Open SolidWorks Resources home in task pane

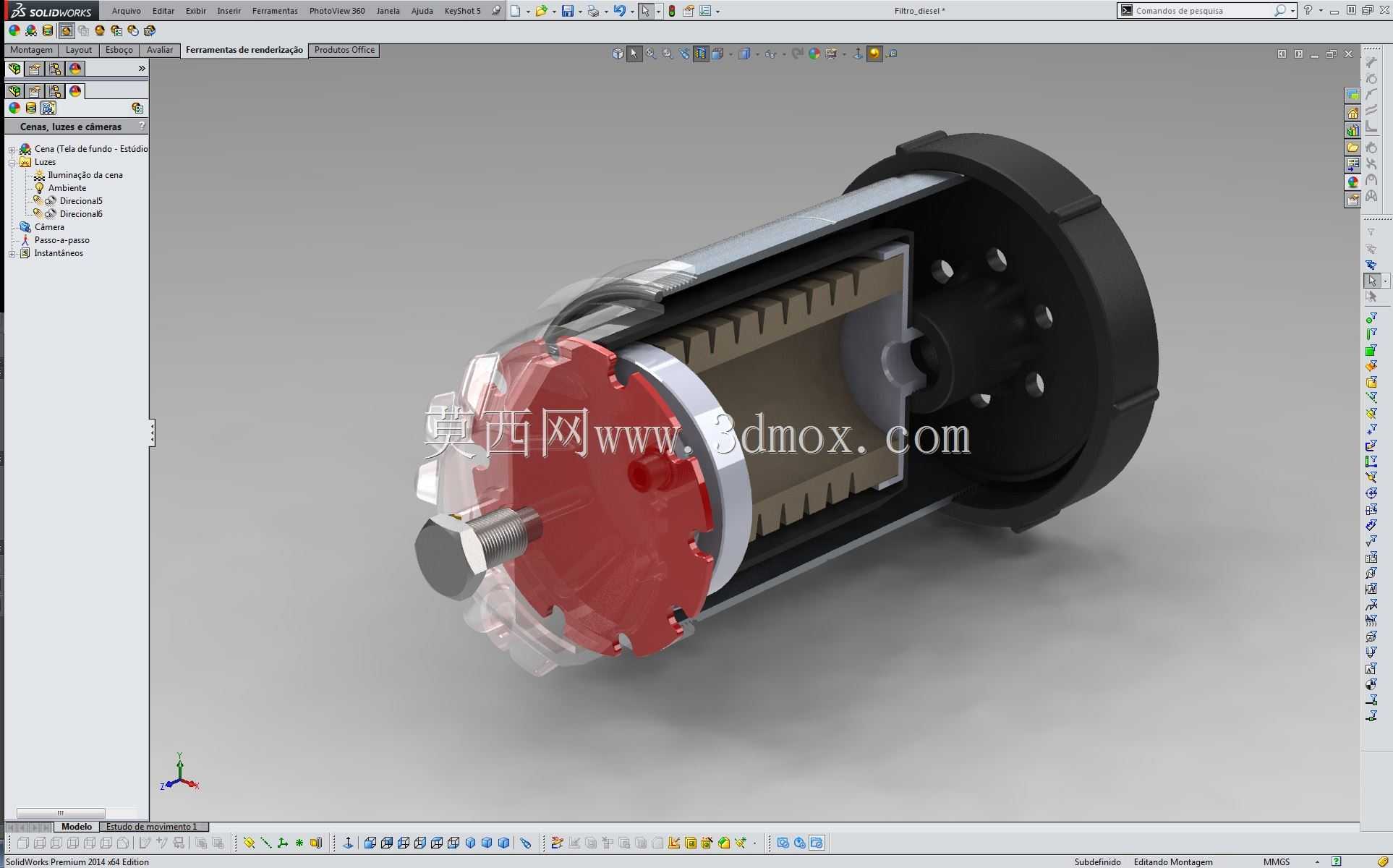[x=1352, y=112]
